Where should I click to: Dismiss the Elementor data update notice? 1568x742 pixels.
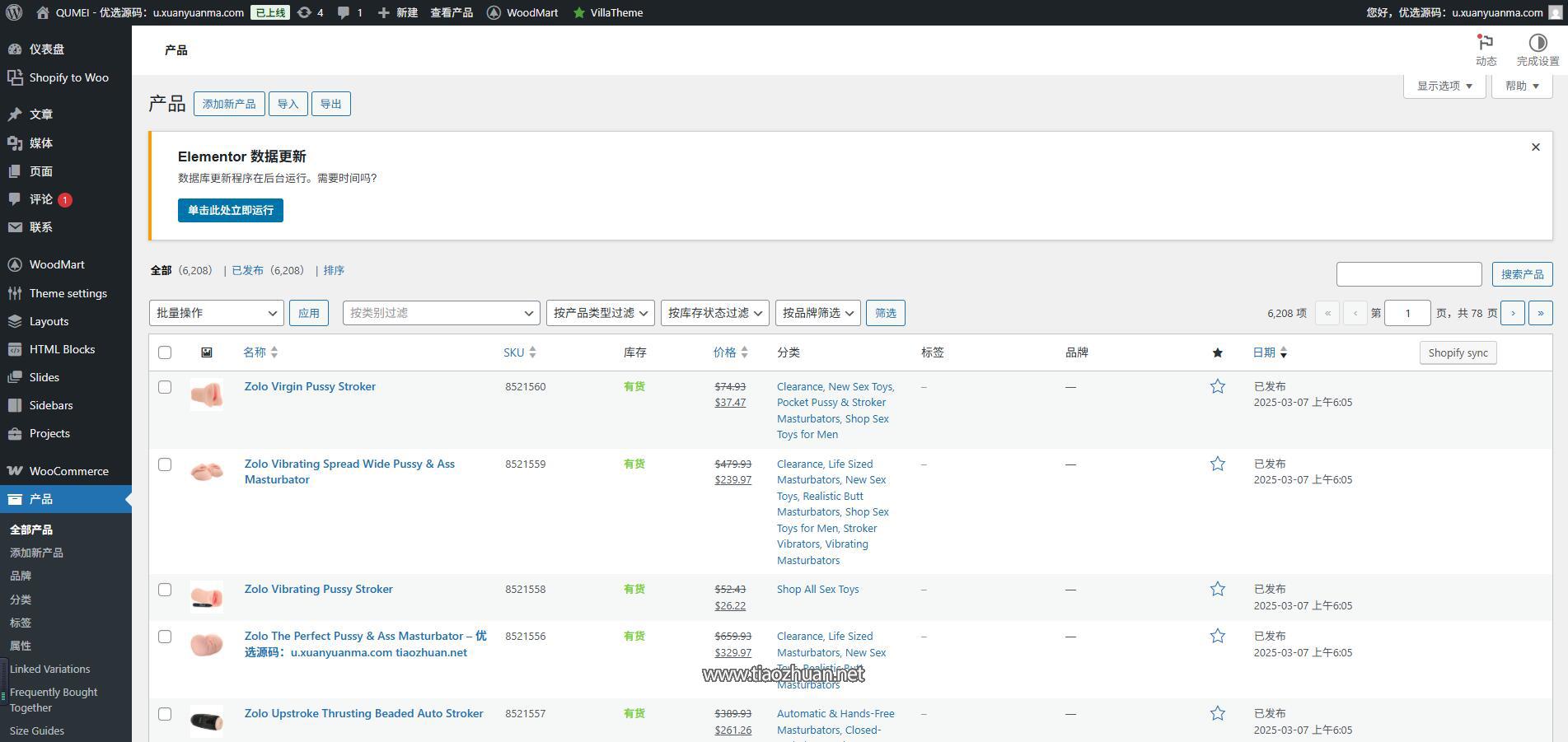(1535, 147)
